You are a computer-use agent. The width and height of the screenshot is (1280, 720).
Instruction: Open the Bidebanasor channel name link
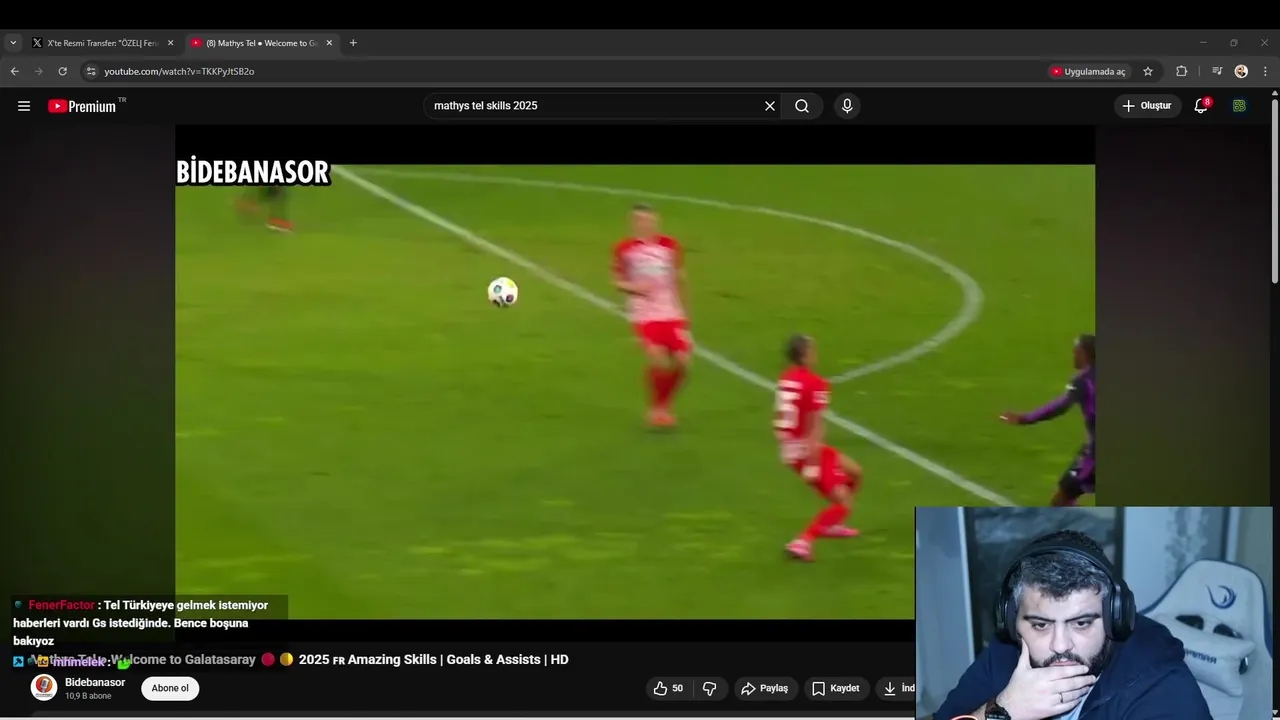(95, 682)
